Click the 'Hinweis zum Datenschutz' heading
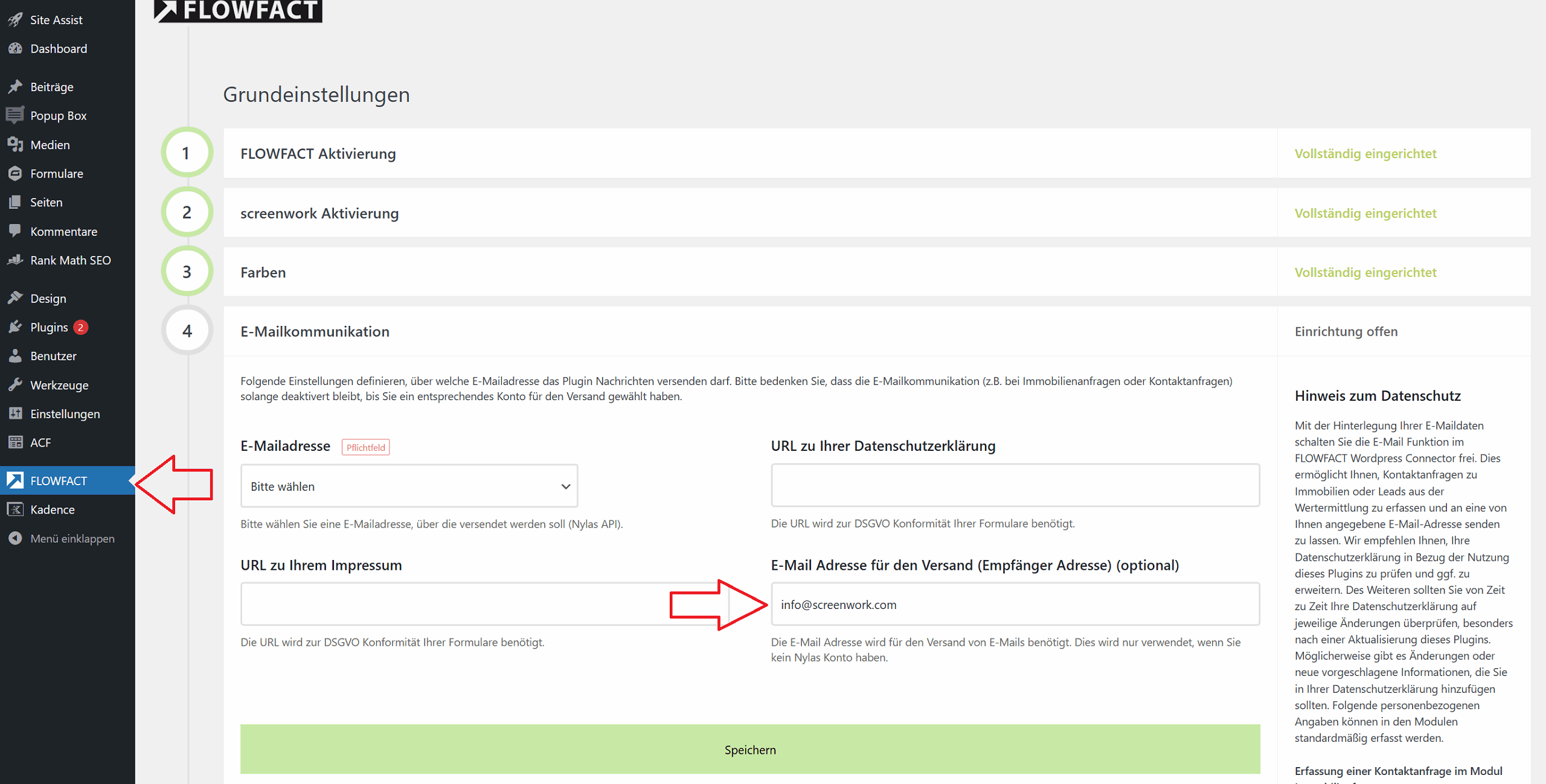1546x784 pixels. [x=1378, y=395]
